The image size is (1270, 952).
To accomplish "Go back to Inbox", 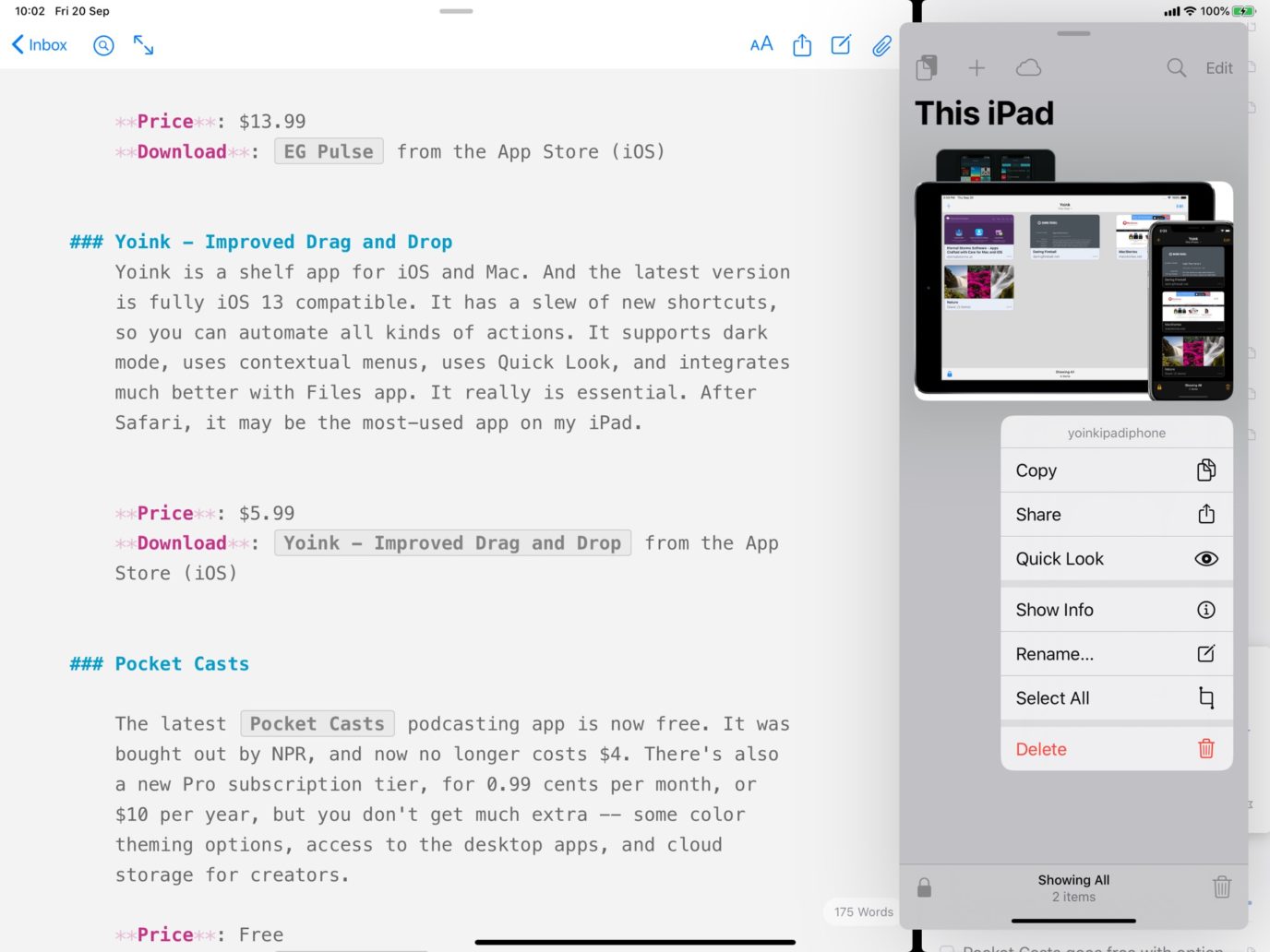I will coord(38,44).
